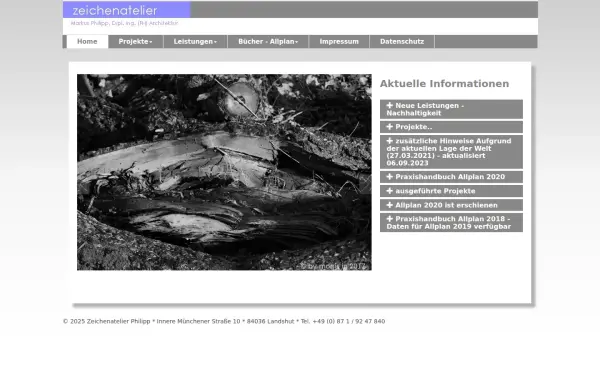Click the zeichenatelier logo banner
Image resolution: width=600 pixels, height=375 pixels.
tap(127, 10)
